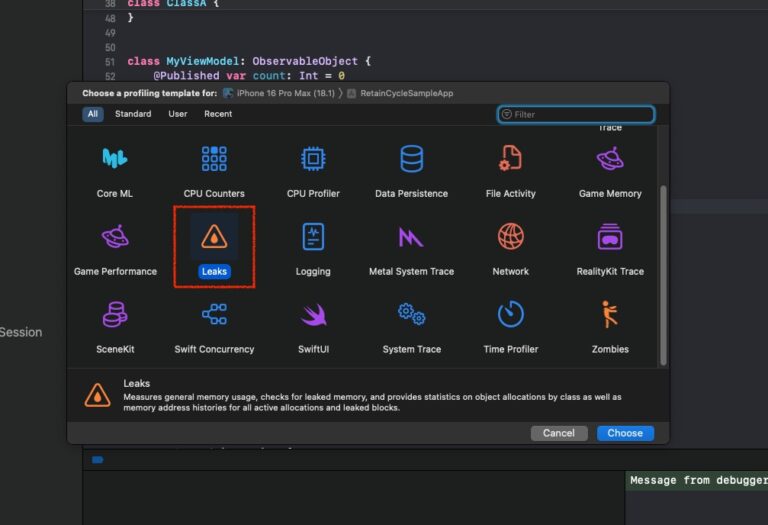Screen dimensions: 768x525
Task: Click the filter icon in search field
Action: tap(506, 114)
